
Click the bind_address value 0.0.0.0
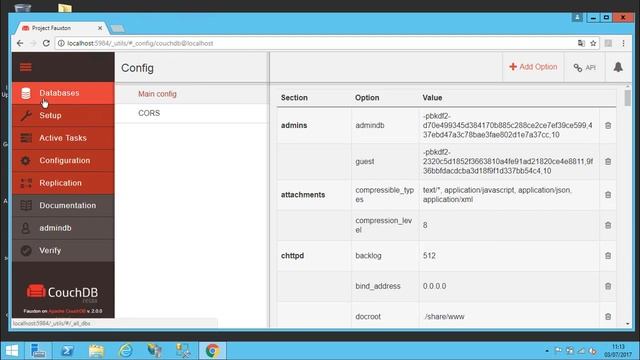pyautogui.click(x=434, y=286)
